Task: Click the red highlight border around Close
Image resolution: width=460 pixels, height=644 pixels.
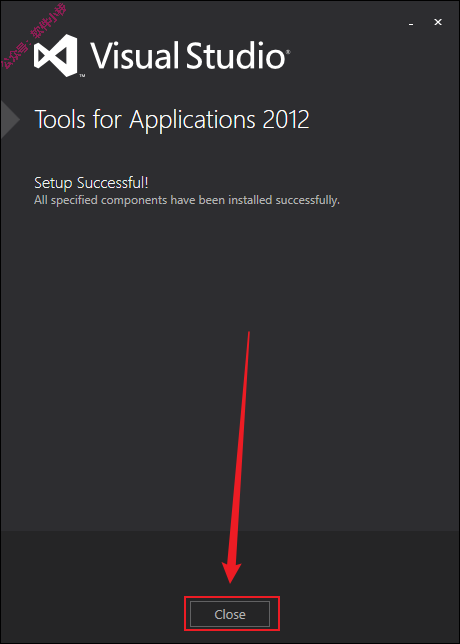Action: click(x=232, y=598)
